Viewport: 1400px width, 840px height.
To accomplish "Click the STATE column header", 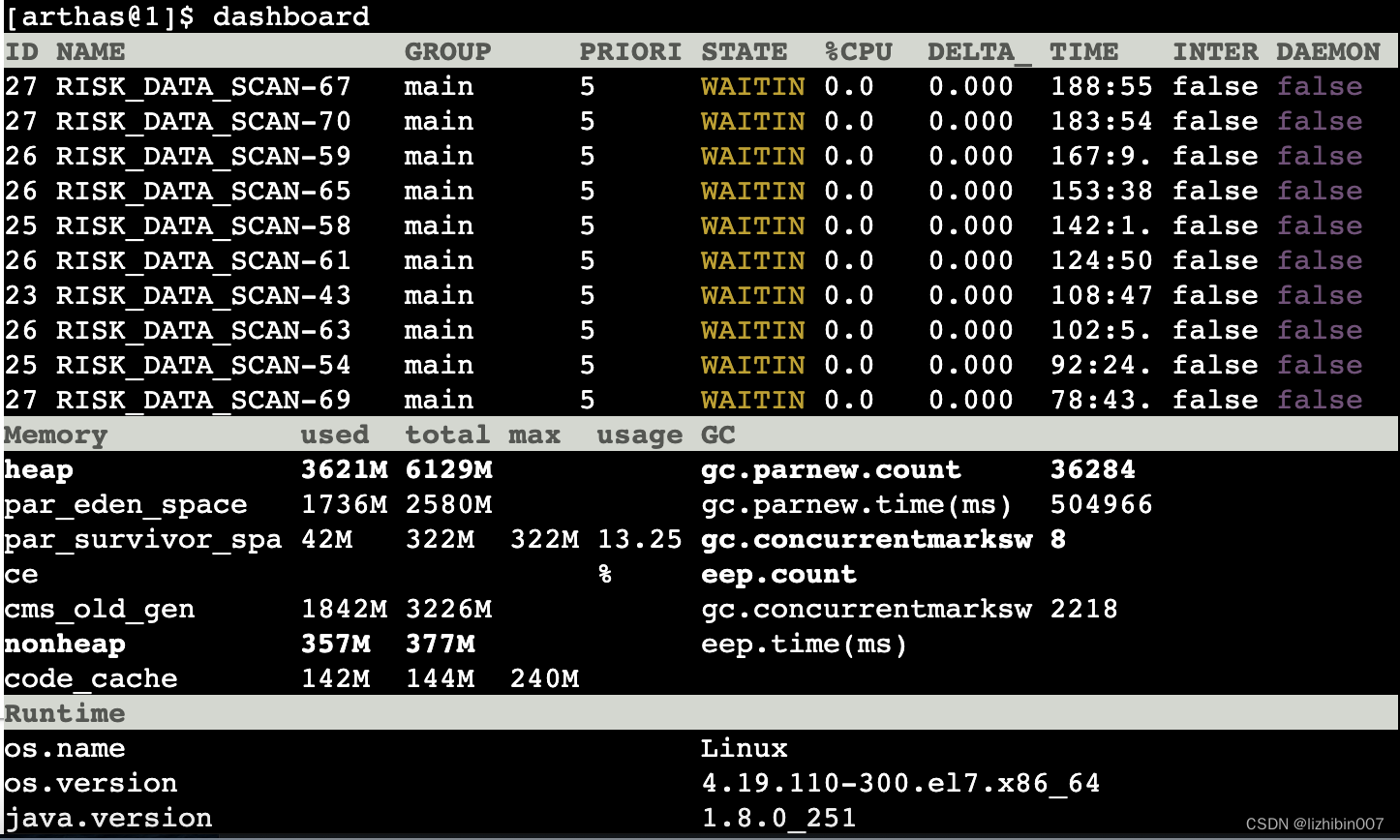I will 744,51.
